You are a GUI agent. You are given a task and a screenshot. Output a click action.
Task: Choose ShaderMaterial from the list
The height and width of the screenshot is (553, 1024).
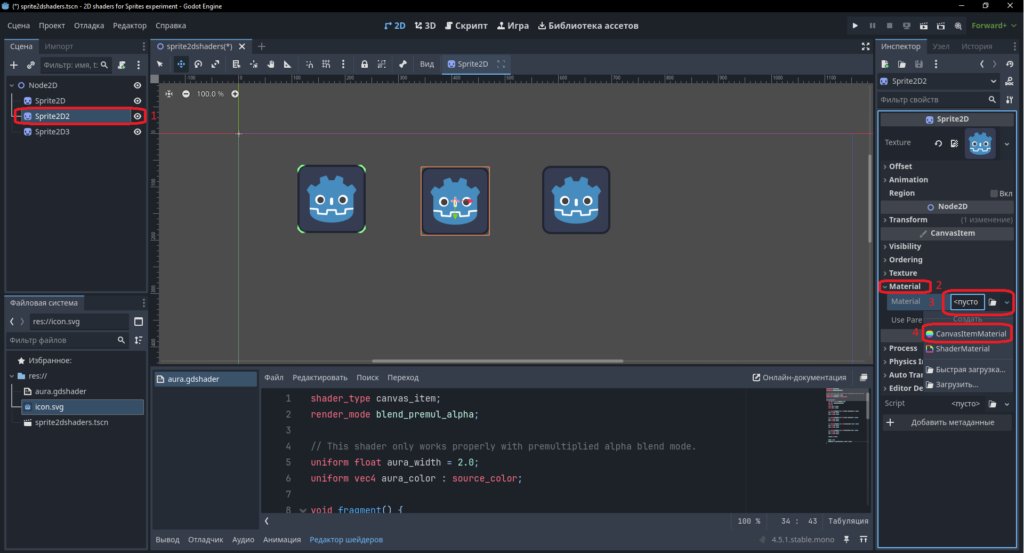coord(957,349)
